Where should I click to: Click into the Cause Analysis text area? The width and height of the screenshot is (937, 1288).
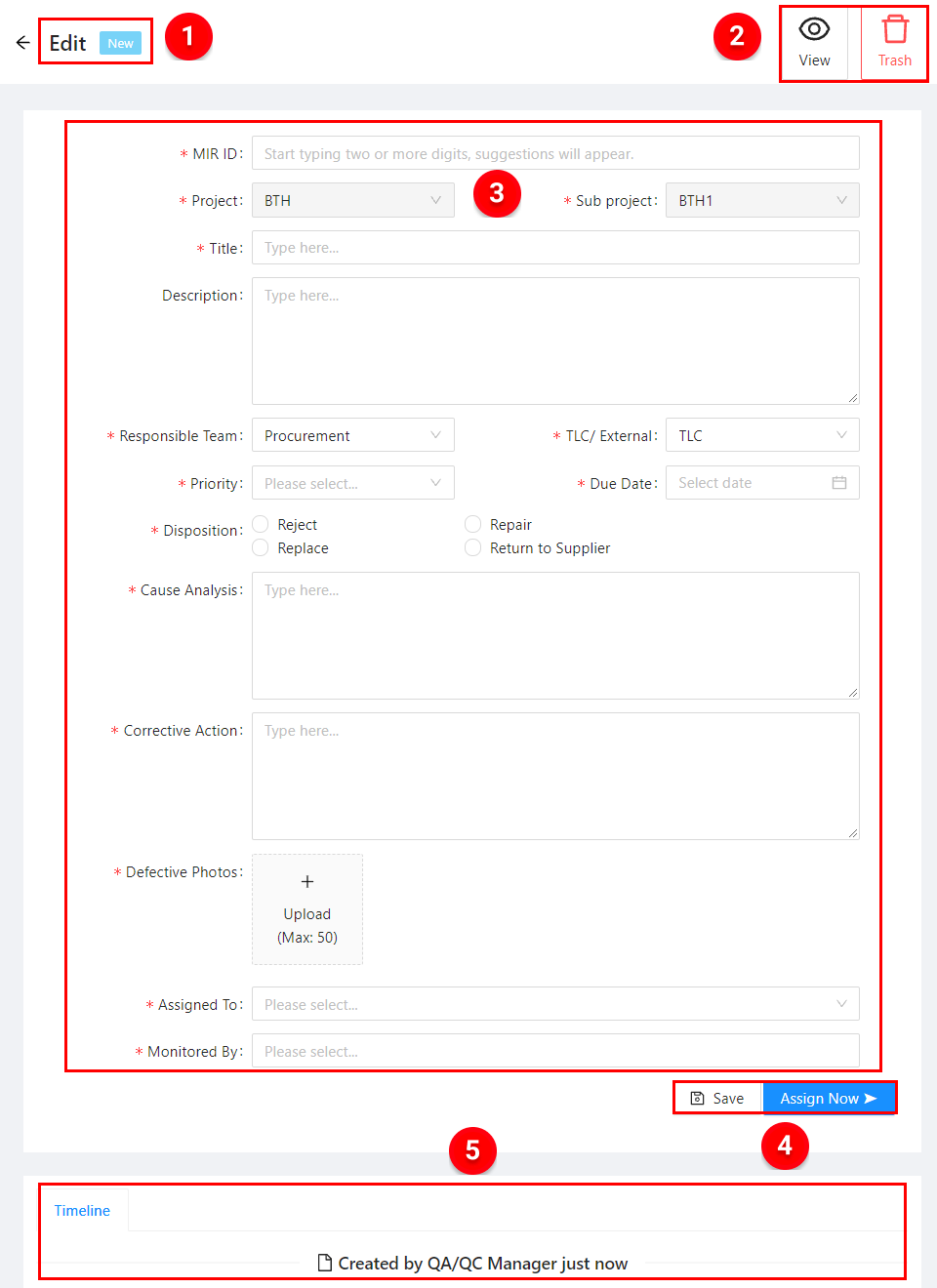(554, 635)
